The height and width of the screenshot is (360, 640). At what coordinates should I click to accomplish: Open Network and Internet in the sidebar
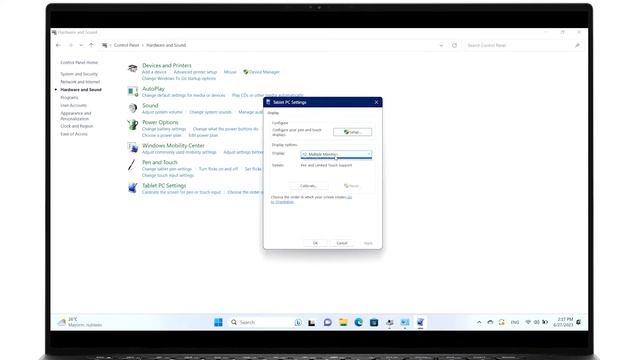(80, 82)
